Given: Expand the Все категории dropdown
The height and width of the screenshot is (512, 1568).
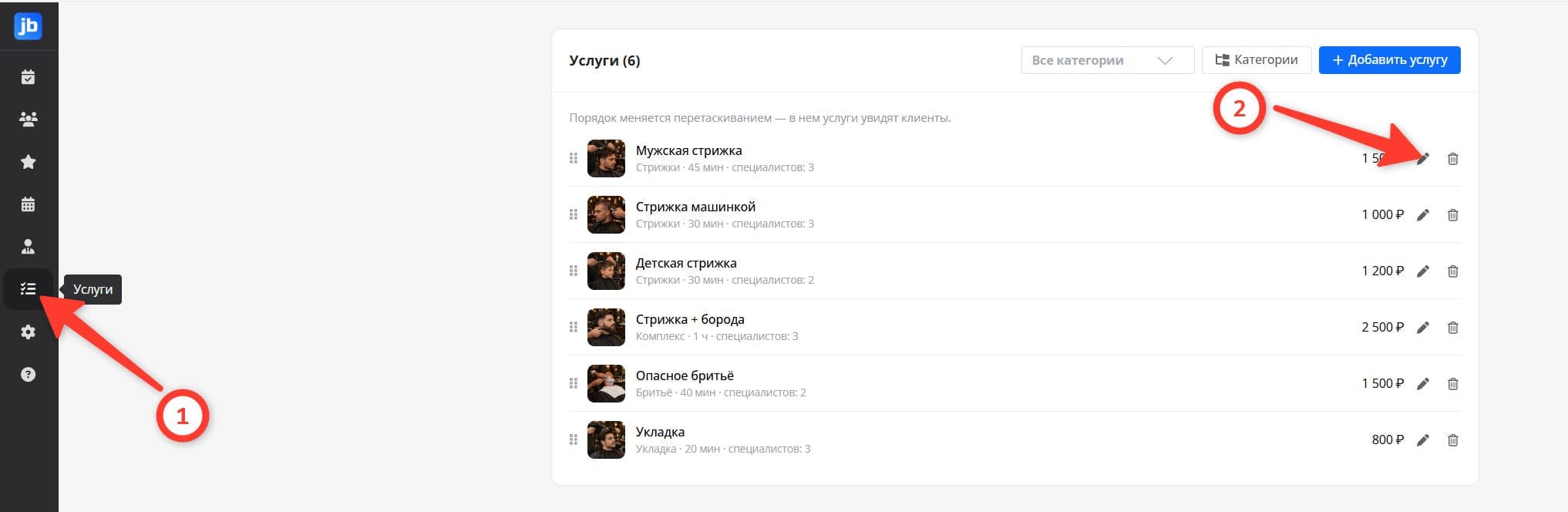Looking at the screenshot, I should [1108, 60].
